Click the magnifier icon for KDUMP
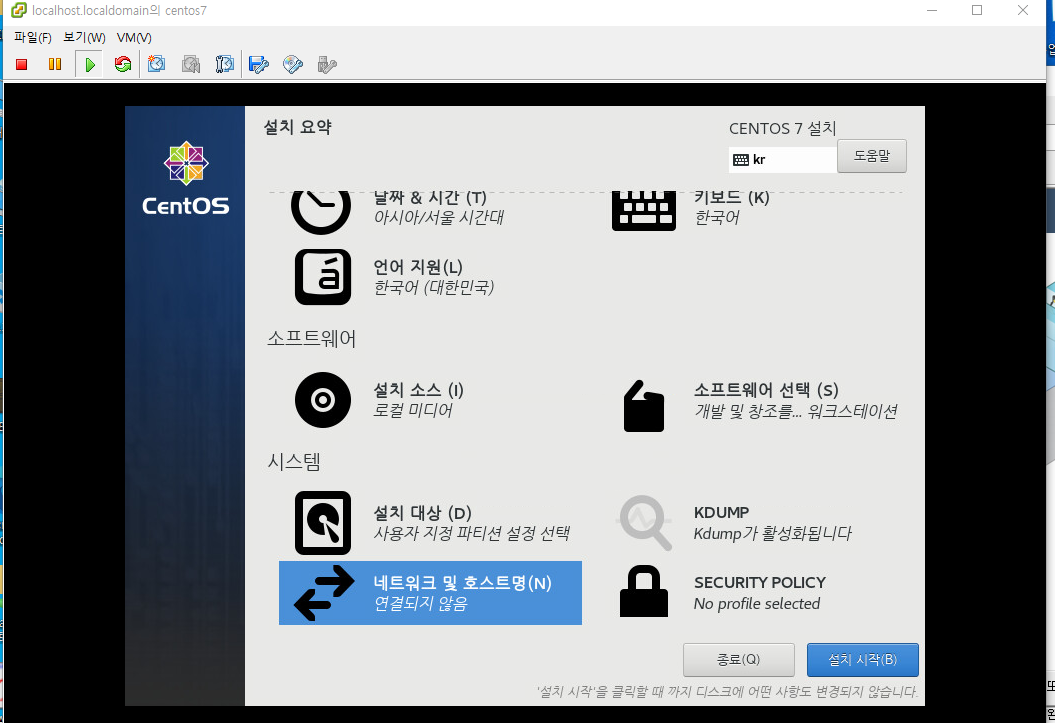1055x723 pixels. click(x=645, y=523)
